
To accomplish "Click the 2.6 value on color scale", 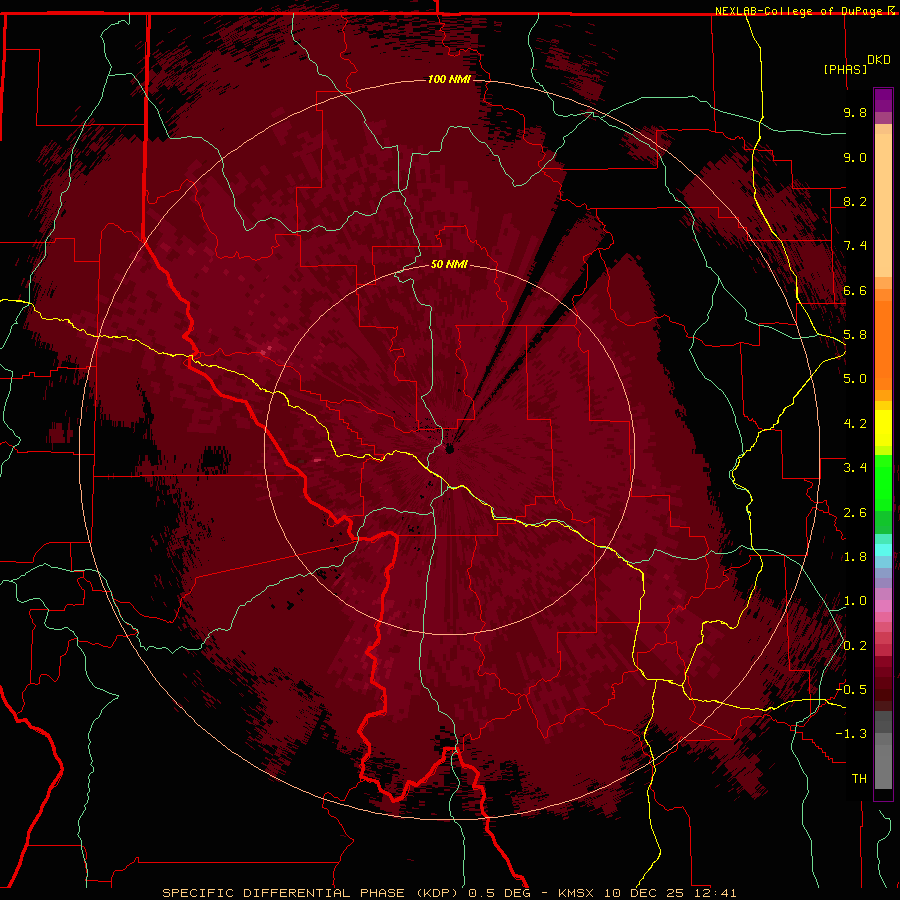I will [855, 513].
